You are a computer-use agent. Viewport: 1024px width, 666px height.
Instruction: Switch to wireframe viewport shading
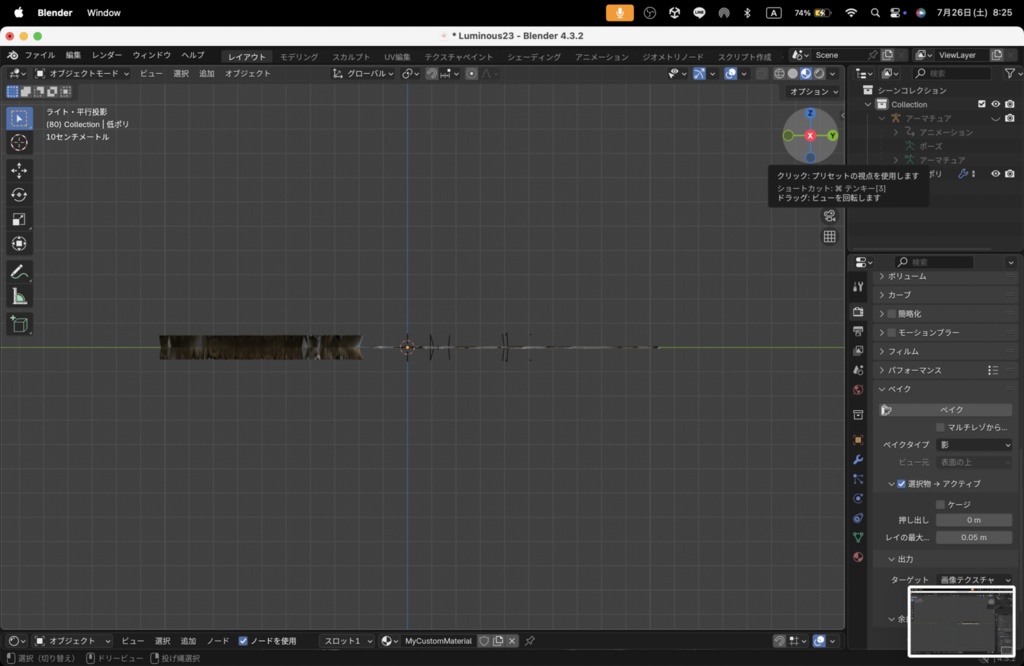point(779,74)
